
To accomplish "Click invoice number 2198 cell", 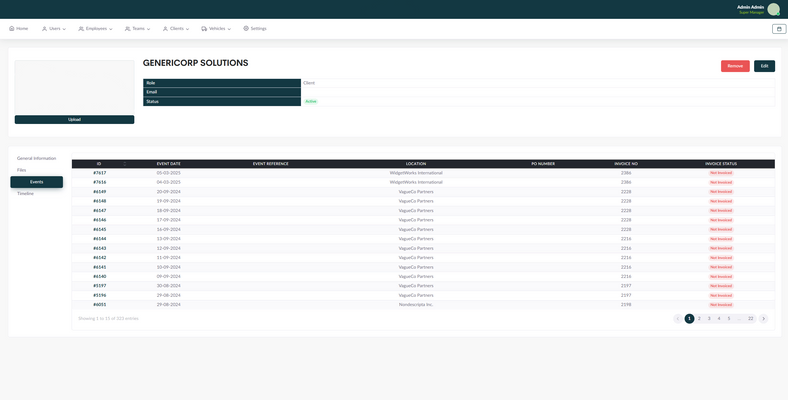I will point(626,305).
